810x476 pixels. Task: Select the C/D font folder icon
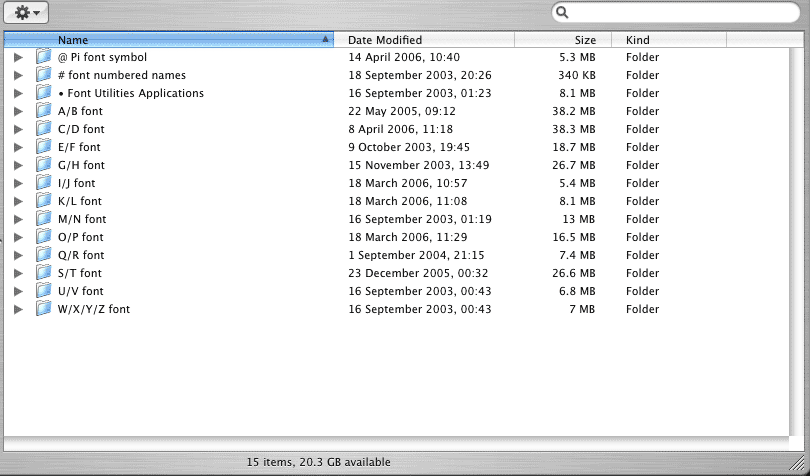tap(44, 129)
